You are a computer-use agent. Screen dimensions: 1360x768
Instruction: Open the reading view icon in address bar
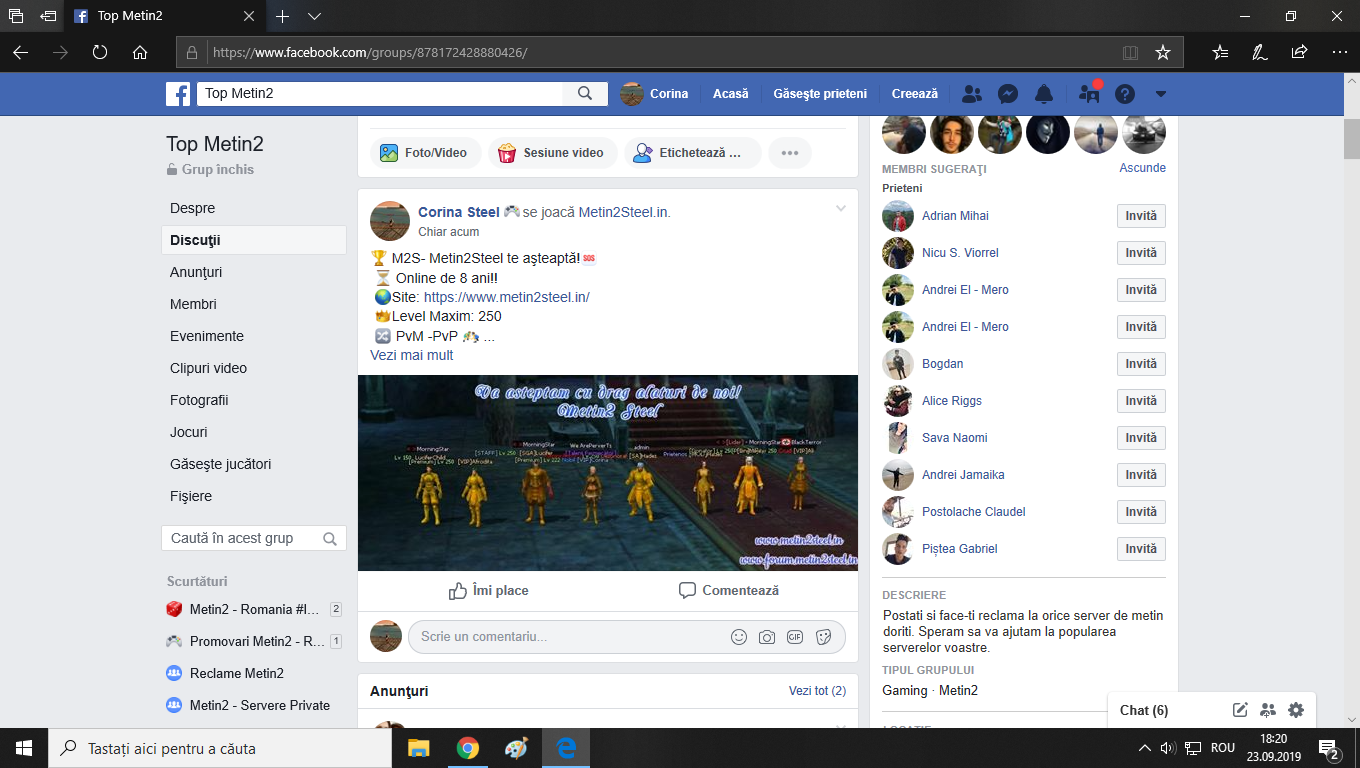click(1130, 52)
